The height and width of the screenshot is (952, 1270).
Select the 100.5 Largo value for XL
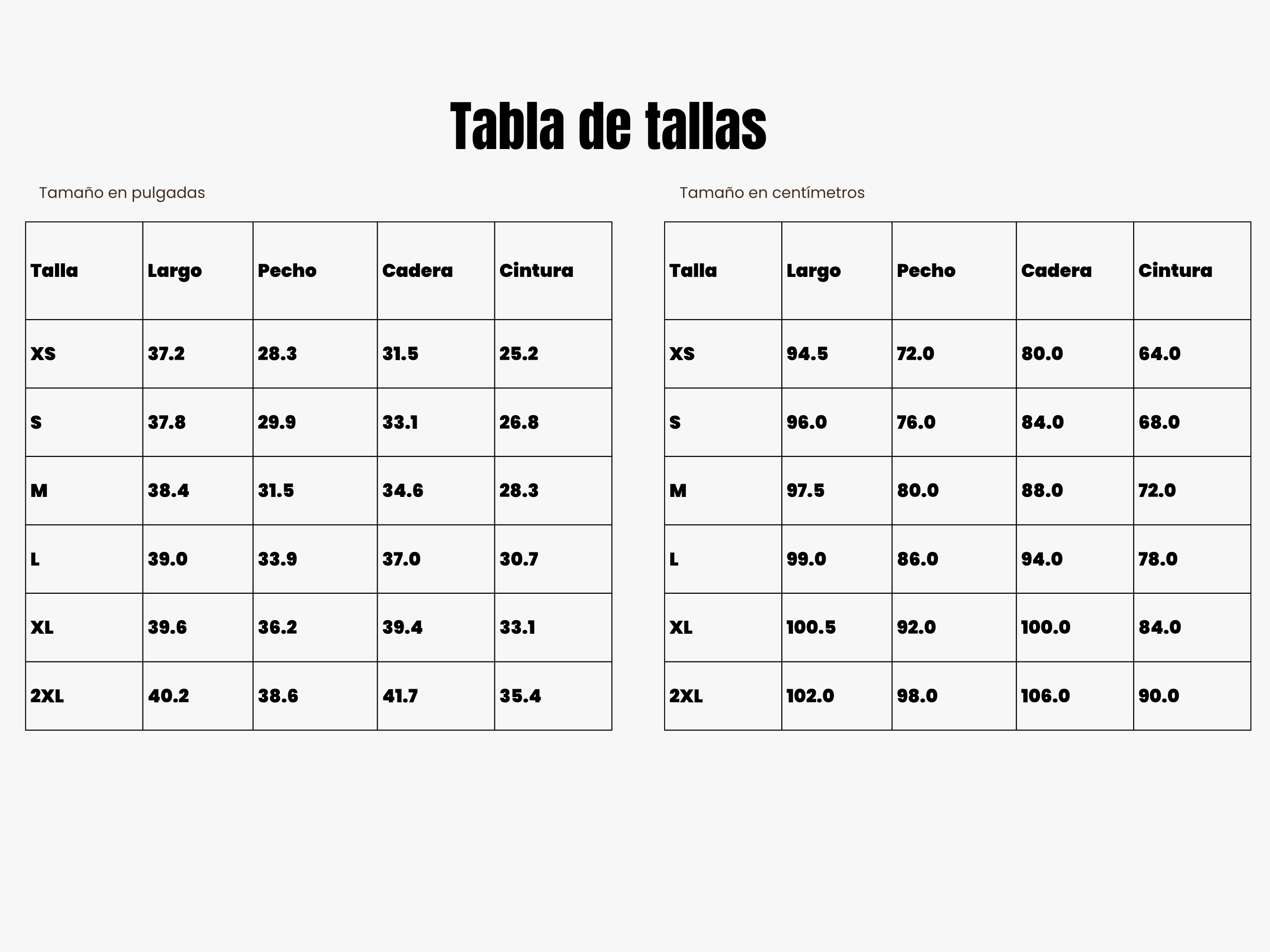coord(811,627)
